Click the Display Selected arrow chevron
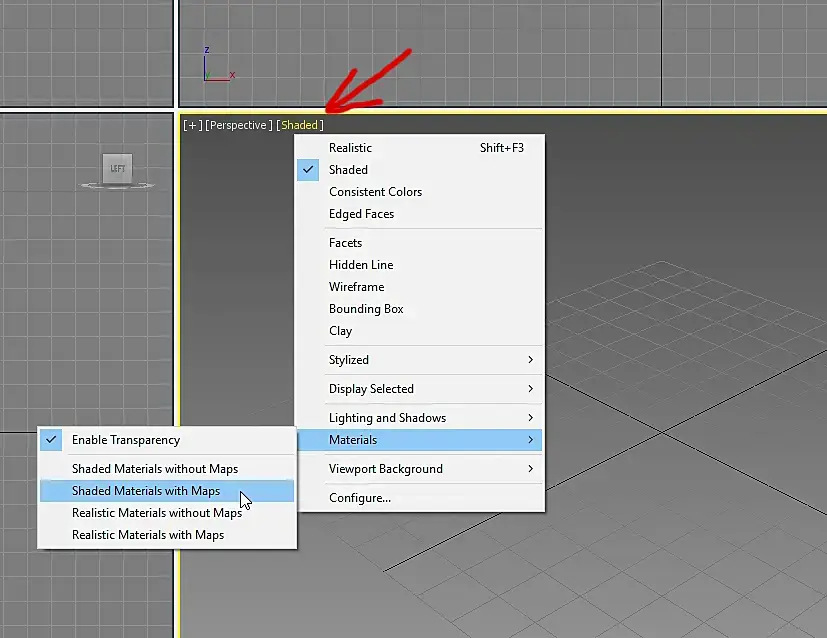This screenshot has width=827, height=638. [x=531, y=389]
